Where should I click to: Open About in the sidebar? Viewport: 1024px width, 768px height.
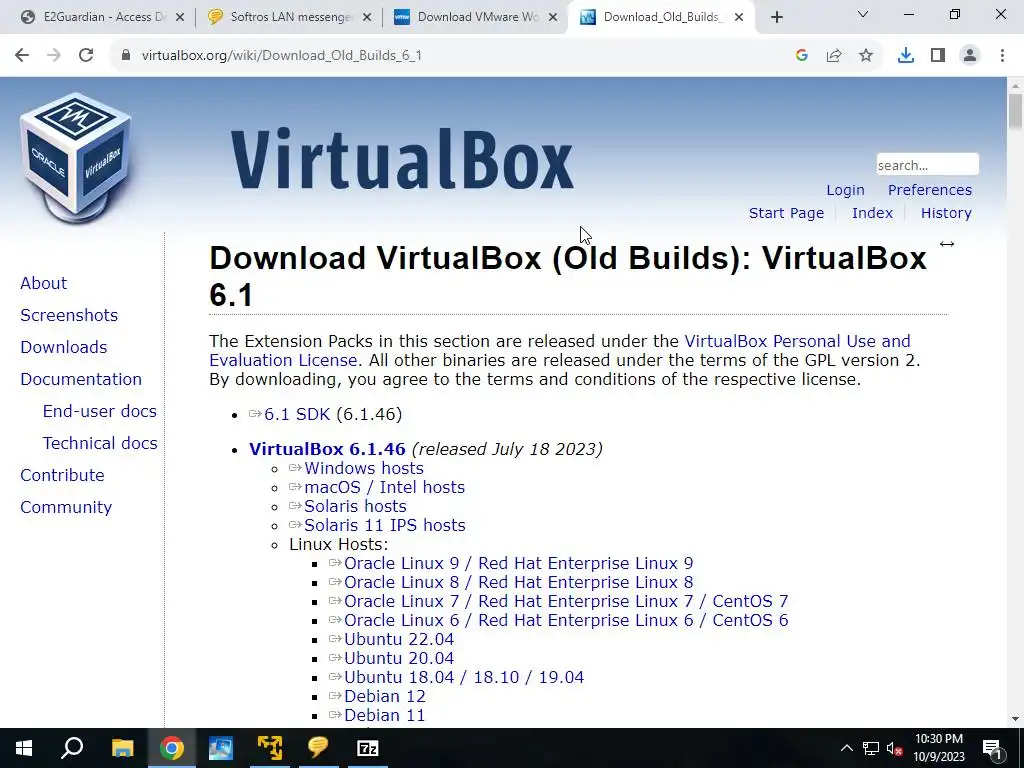pos(44,283)
